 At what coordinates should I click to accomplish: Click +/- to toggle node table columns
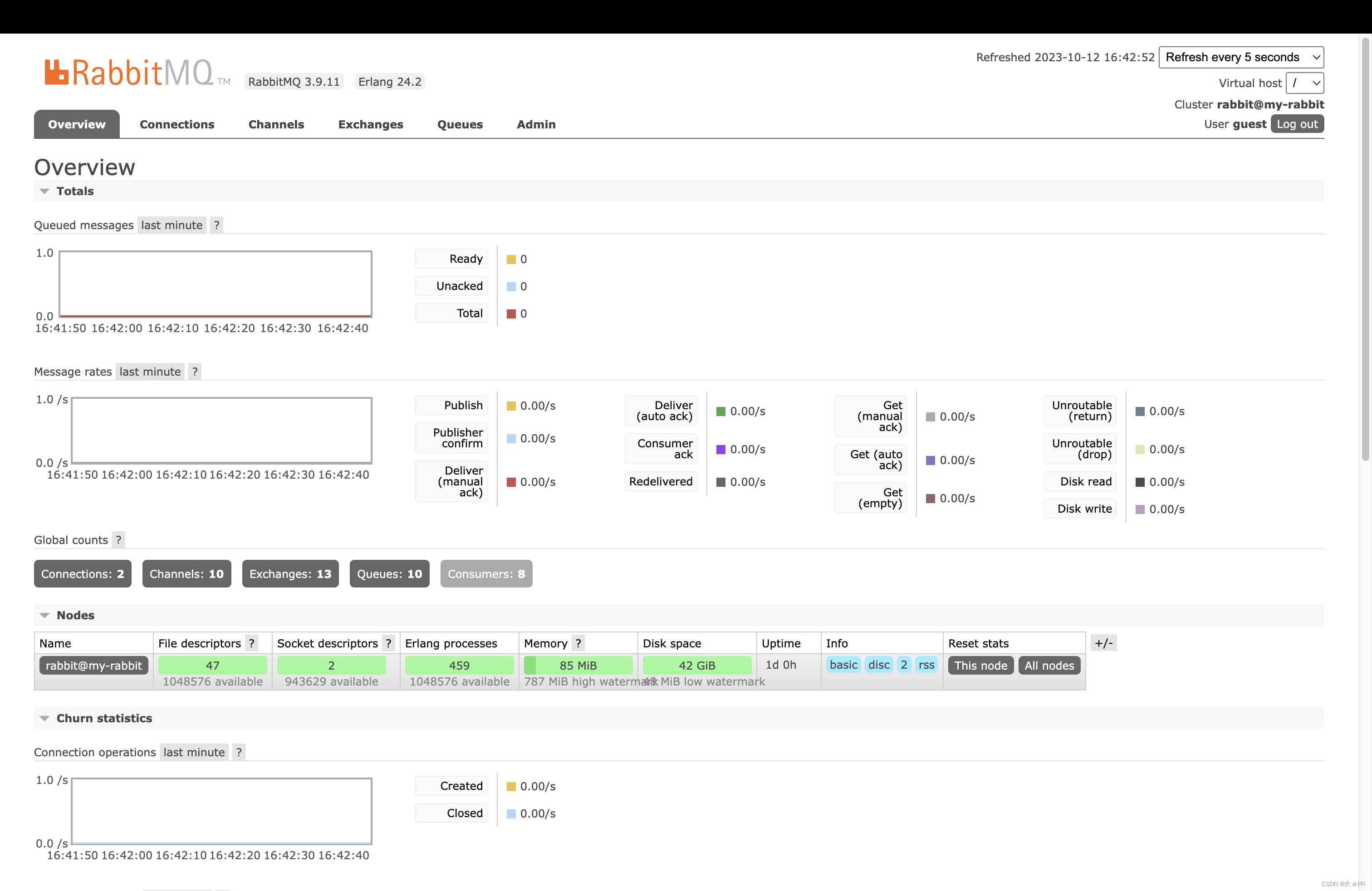tap(1104, 642)
